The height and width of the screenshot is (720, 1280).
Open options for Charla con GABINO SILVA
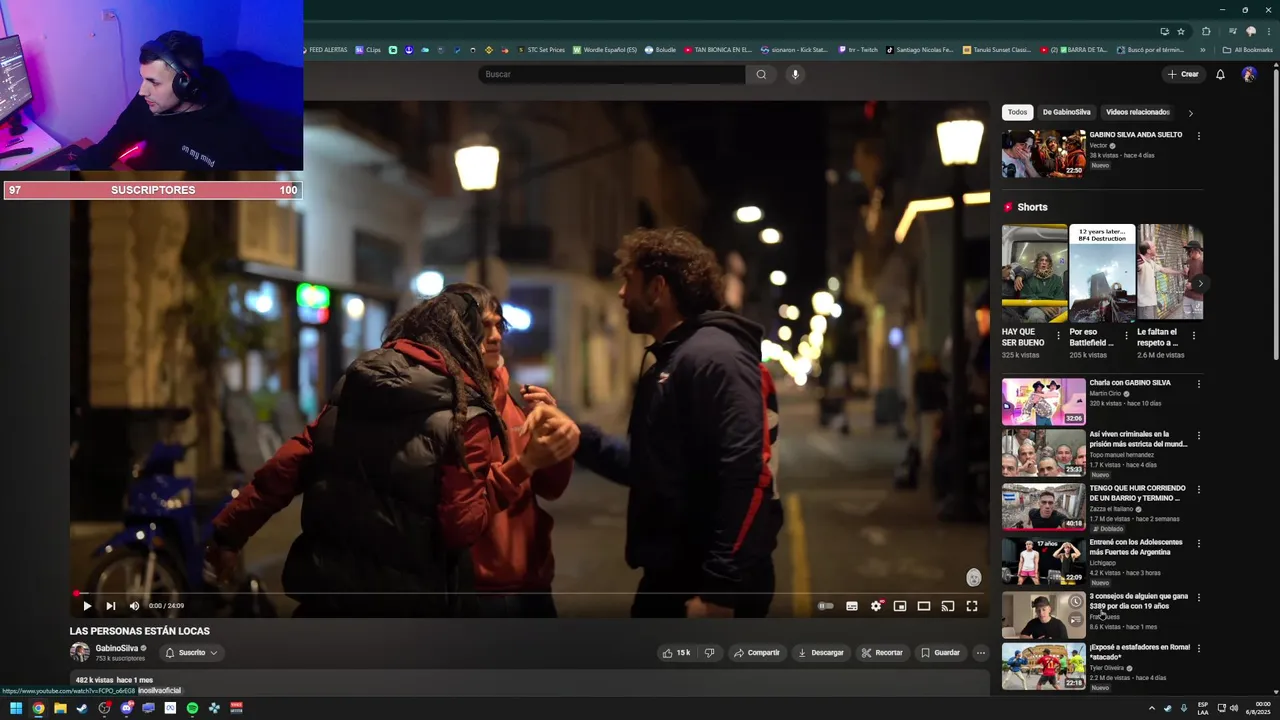1198,384
